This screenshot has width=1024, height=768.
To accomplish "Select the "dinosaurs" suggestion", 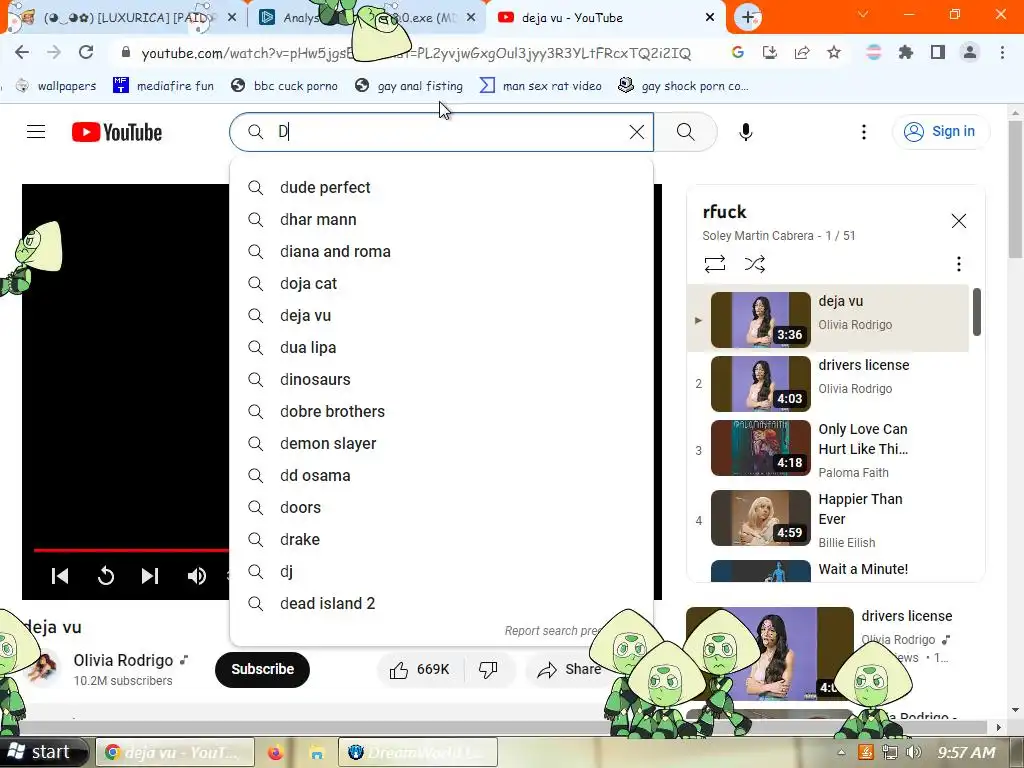I will click(x=441, y=379).
